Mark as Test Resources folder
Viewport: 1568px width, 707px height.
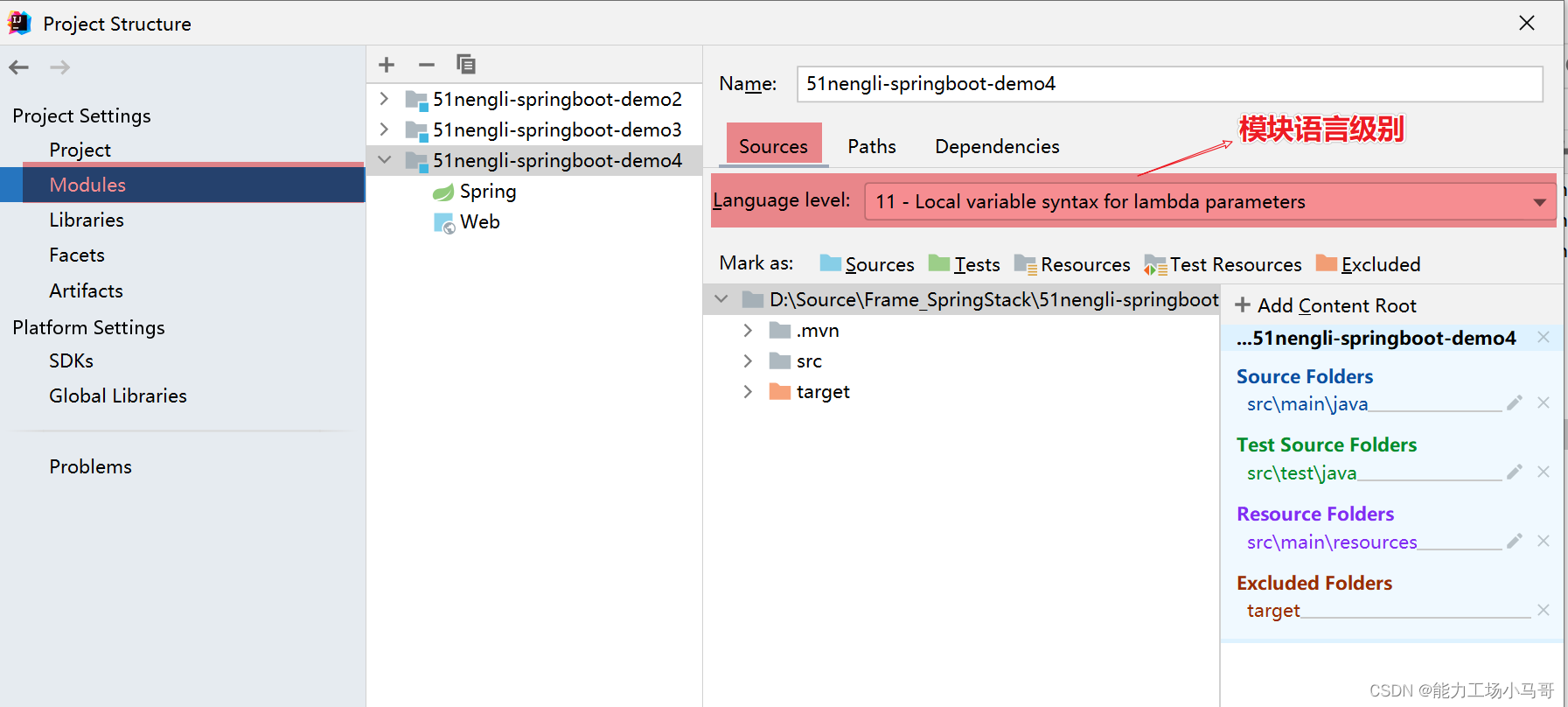point(1223,264)
